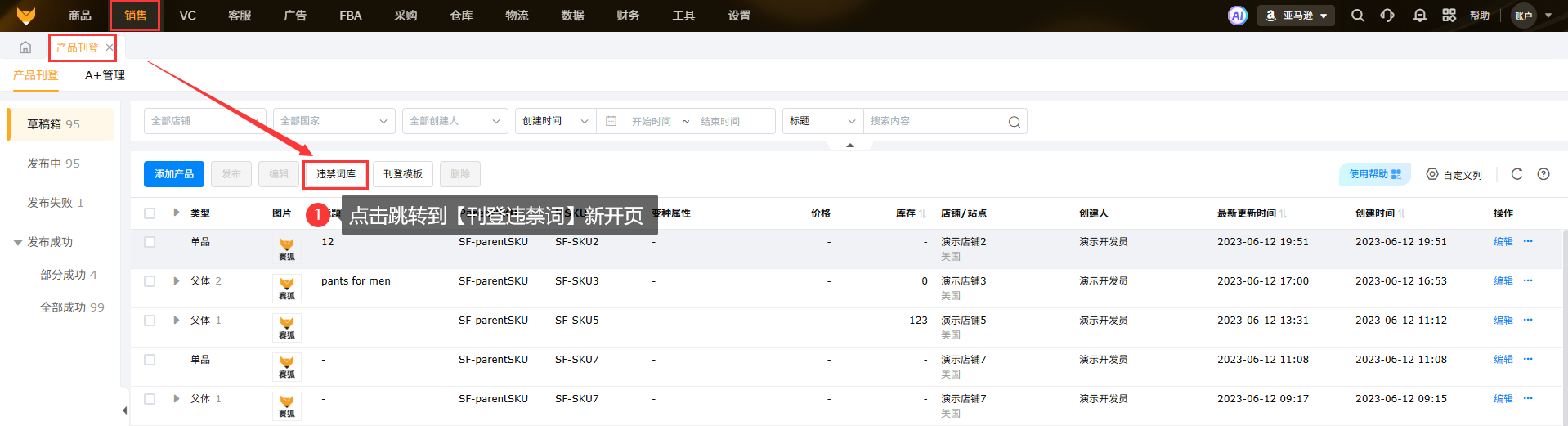Click the refresh list icon
The height and width of the screenshot is (426, 1568).
[x=1516, y=174]
